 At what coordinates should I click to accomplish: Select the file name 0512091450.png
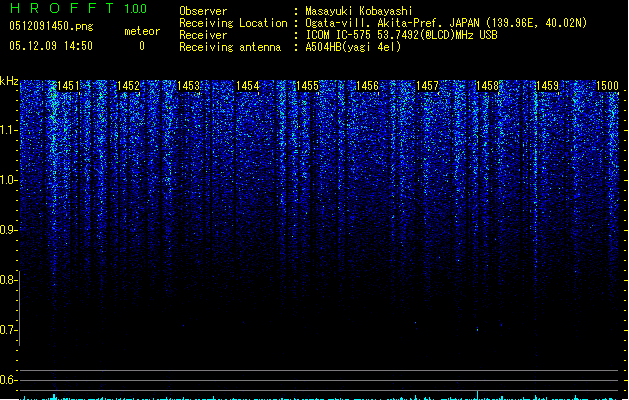51,26
